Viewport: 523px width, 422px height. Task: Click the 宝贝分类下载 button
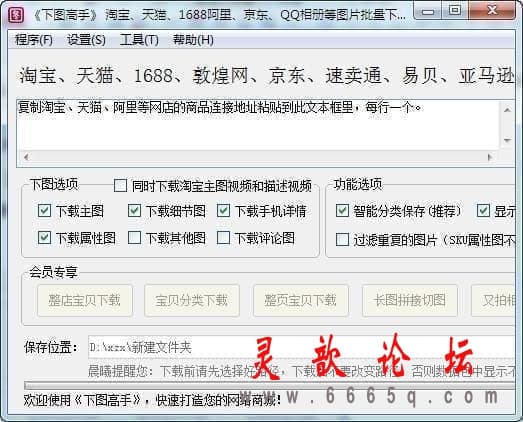click(192, 300)
